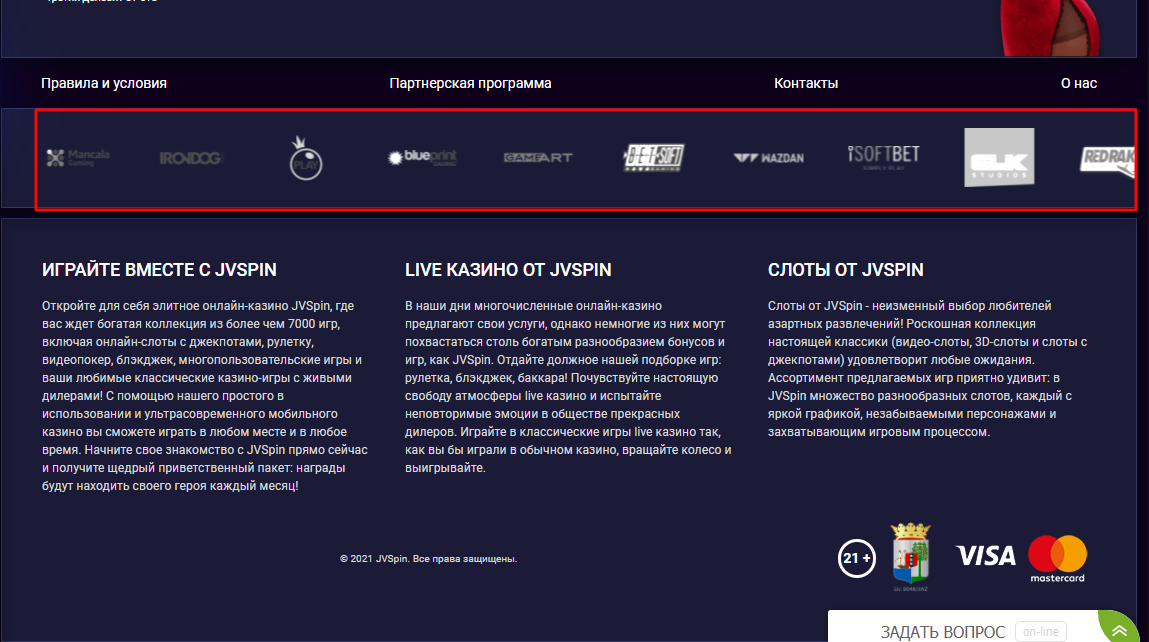Click the ELK Studios logo

(x=999, y=158)
